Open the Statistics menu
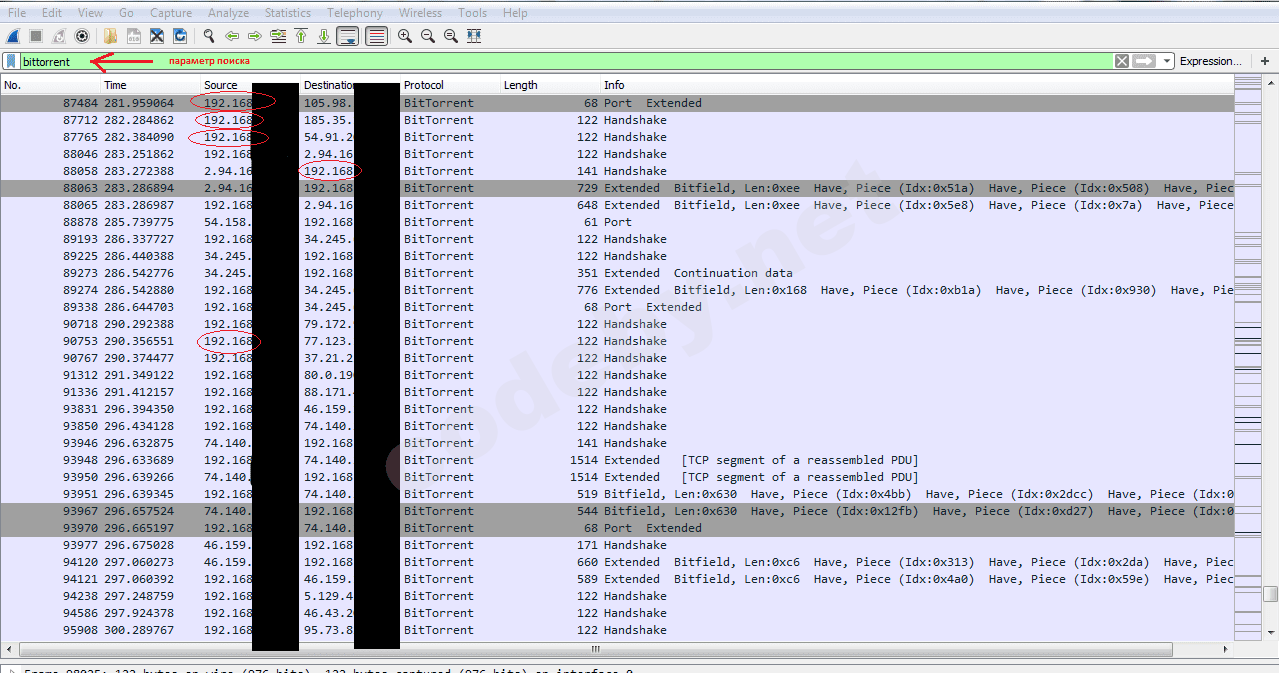 (287, 13)
